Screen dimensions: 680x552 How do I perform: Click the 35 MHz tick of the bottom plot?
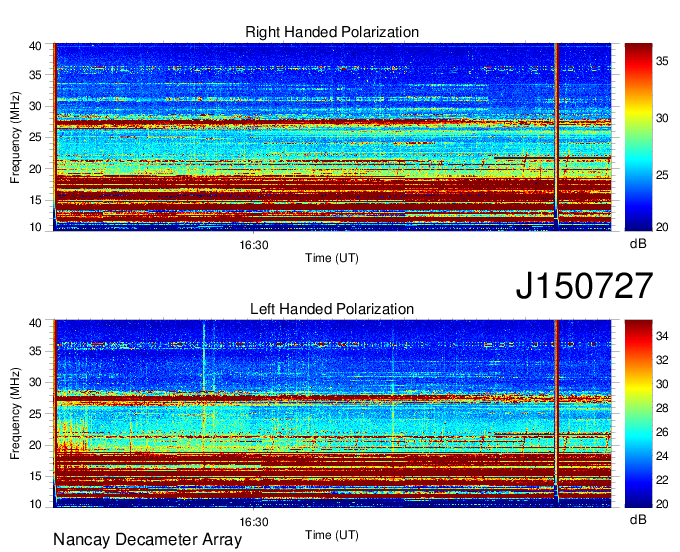35,351
